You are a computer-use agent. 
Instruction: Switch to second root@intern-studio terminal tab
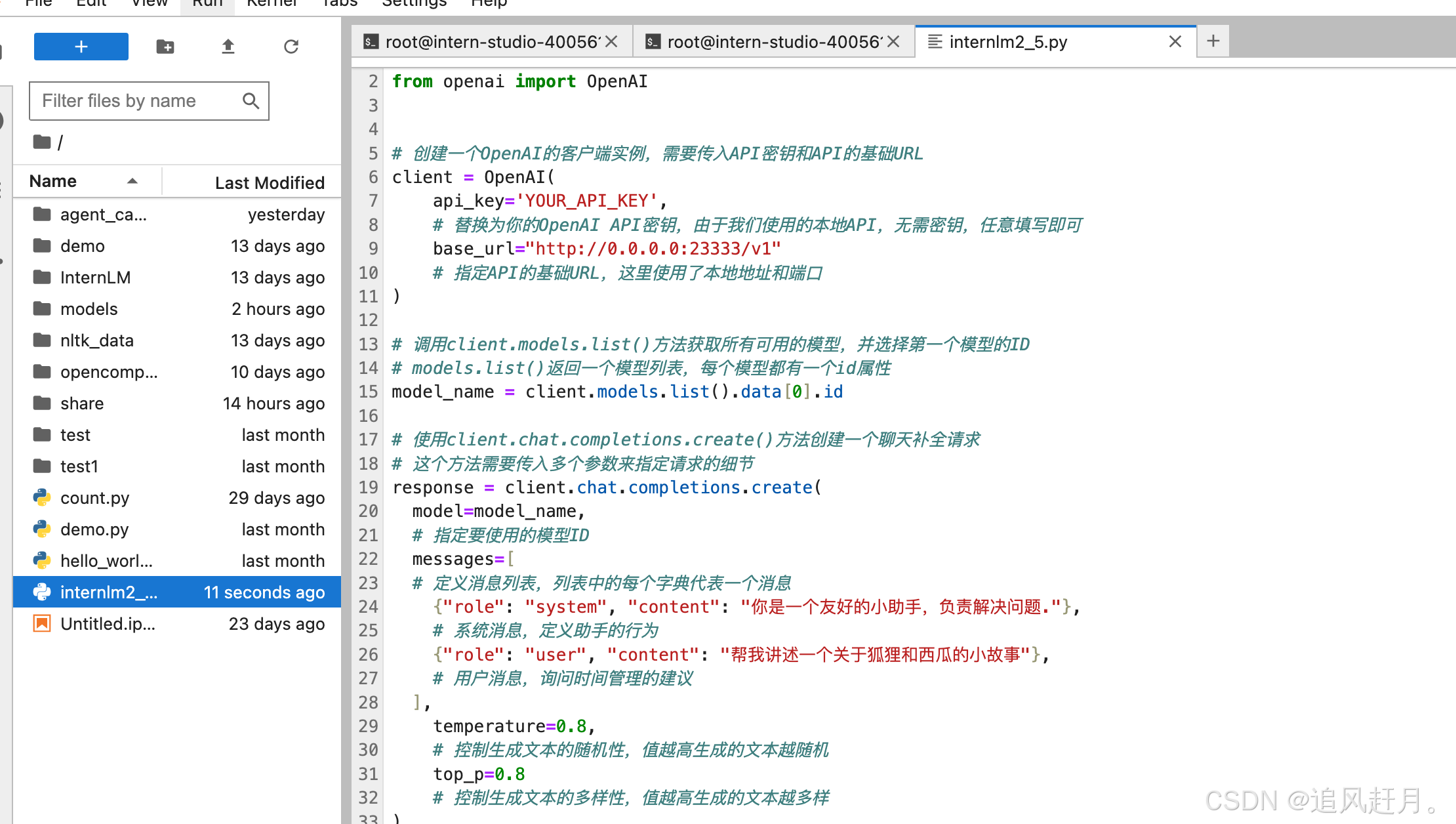point(774,42)
